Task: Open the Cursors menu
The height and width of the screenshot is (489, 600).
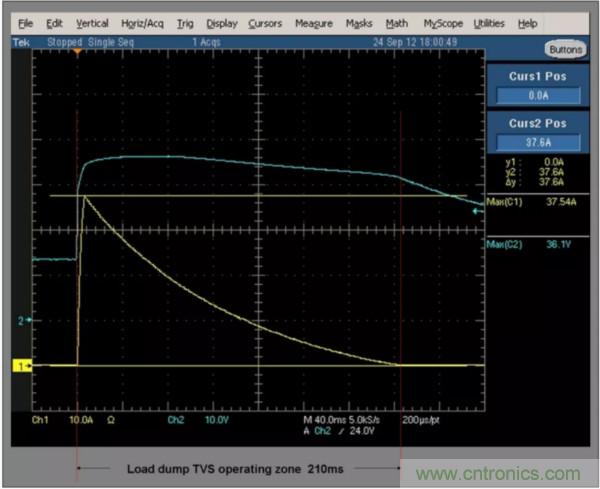Action: [x=265, y=23]
